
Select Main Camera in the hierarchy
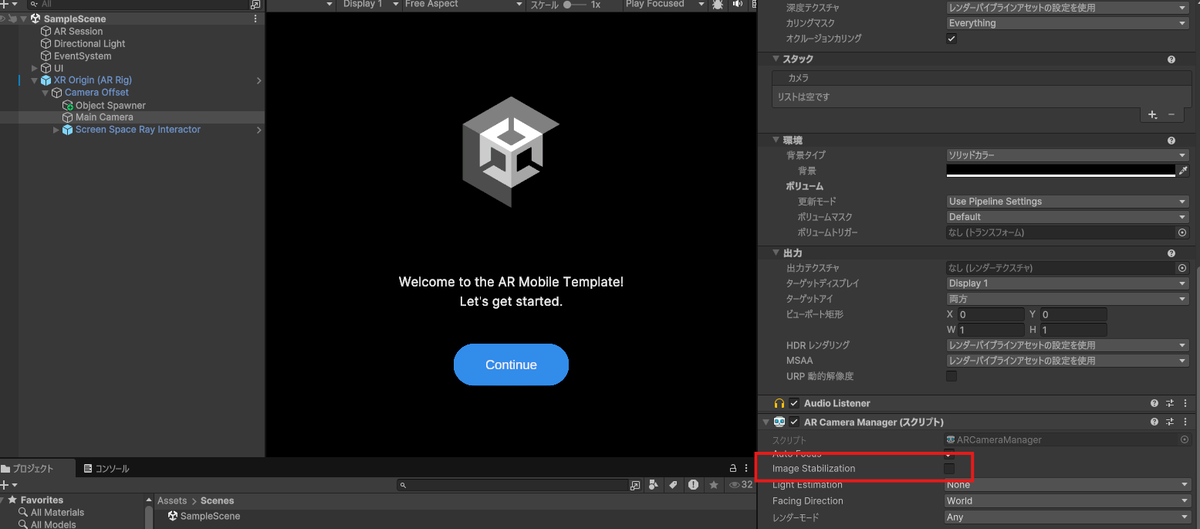104,117
